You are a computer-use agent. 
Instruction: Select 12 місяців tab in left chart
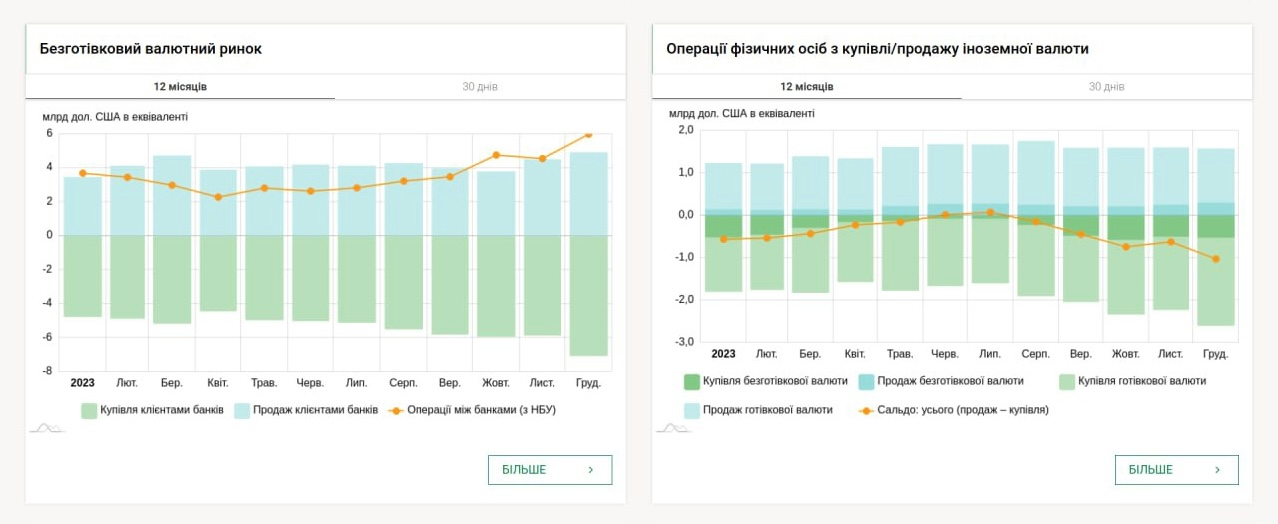[180, 87]
